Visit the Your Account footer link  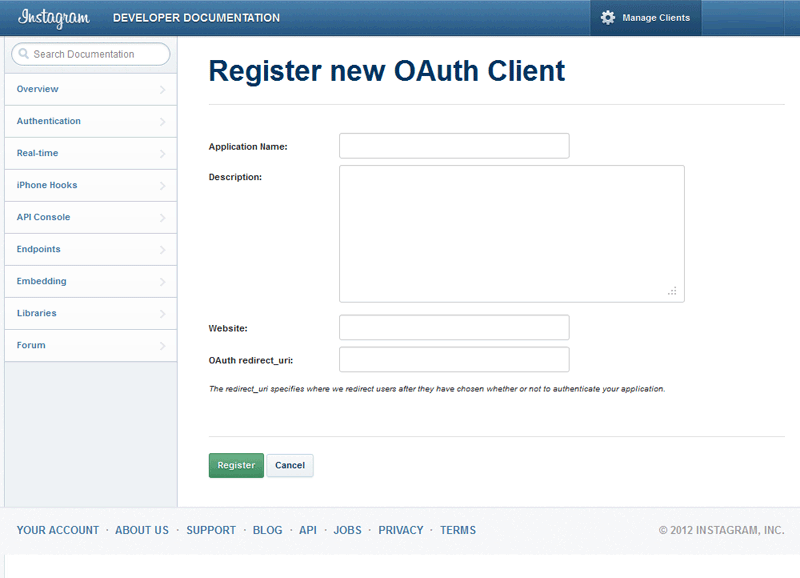point(58,530)
